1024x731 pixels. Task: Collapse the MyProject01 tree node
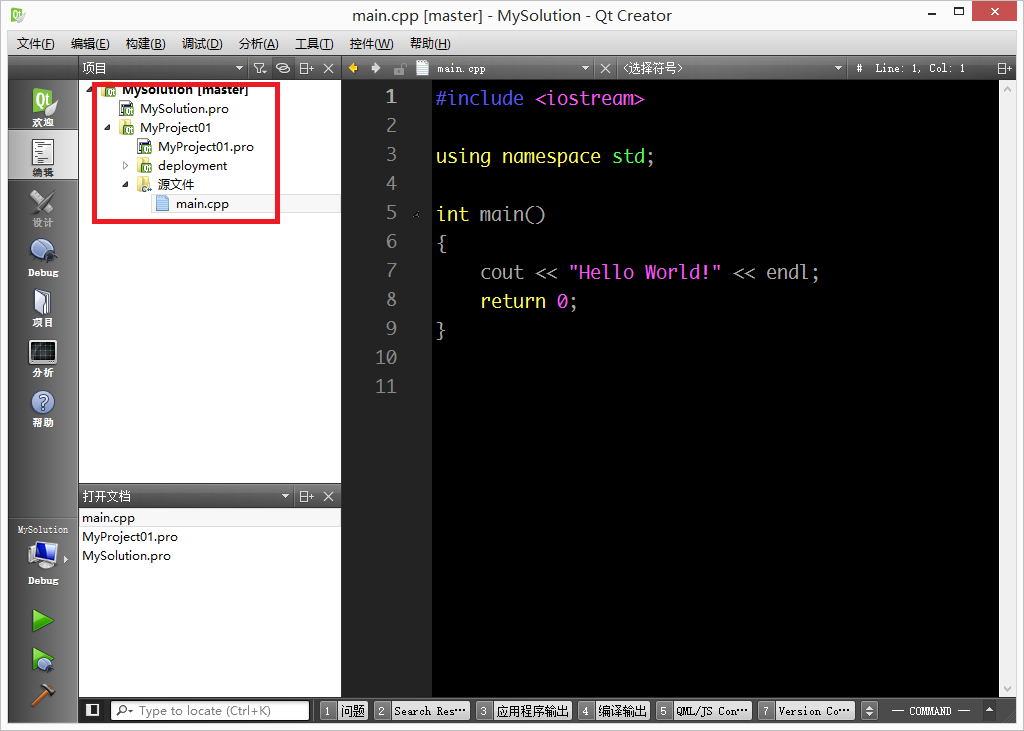108,127
